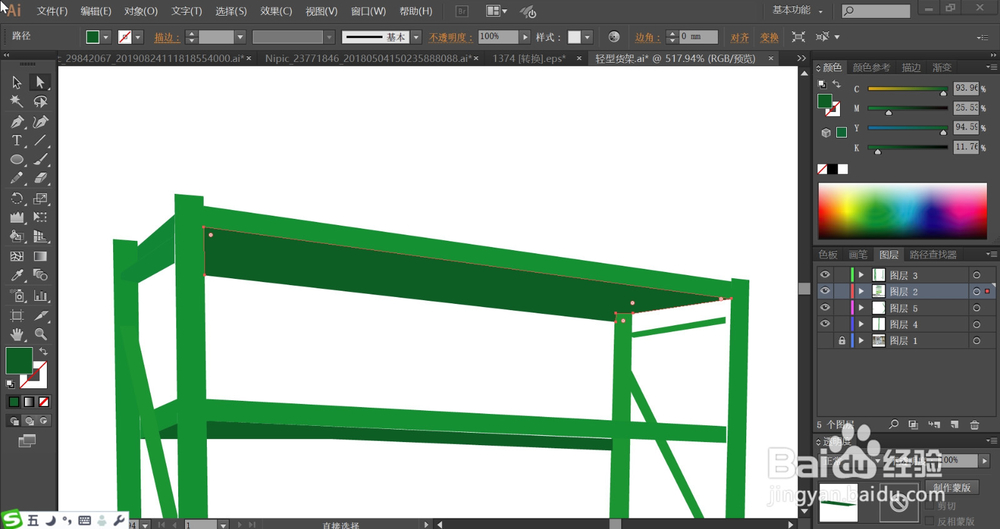Hide 图层 3 with its eye icon
The height and width of the screenshot is (529, 1000).
pos(825,275)
